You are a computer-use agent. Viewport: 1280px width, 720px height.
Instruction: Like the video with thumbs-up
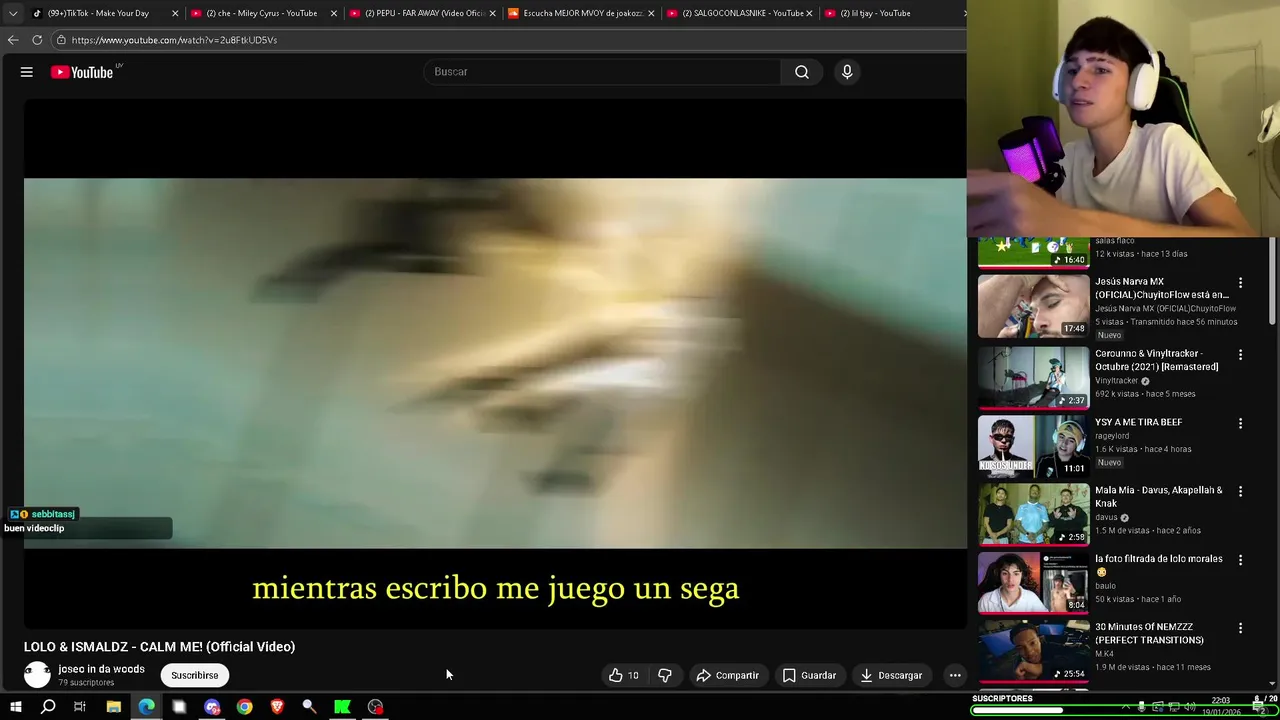[624, 675]
